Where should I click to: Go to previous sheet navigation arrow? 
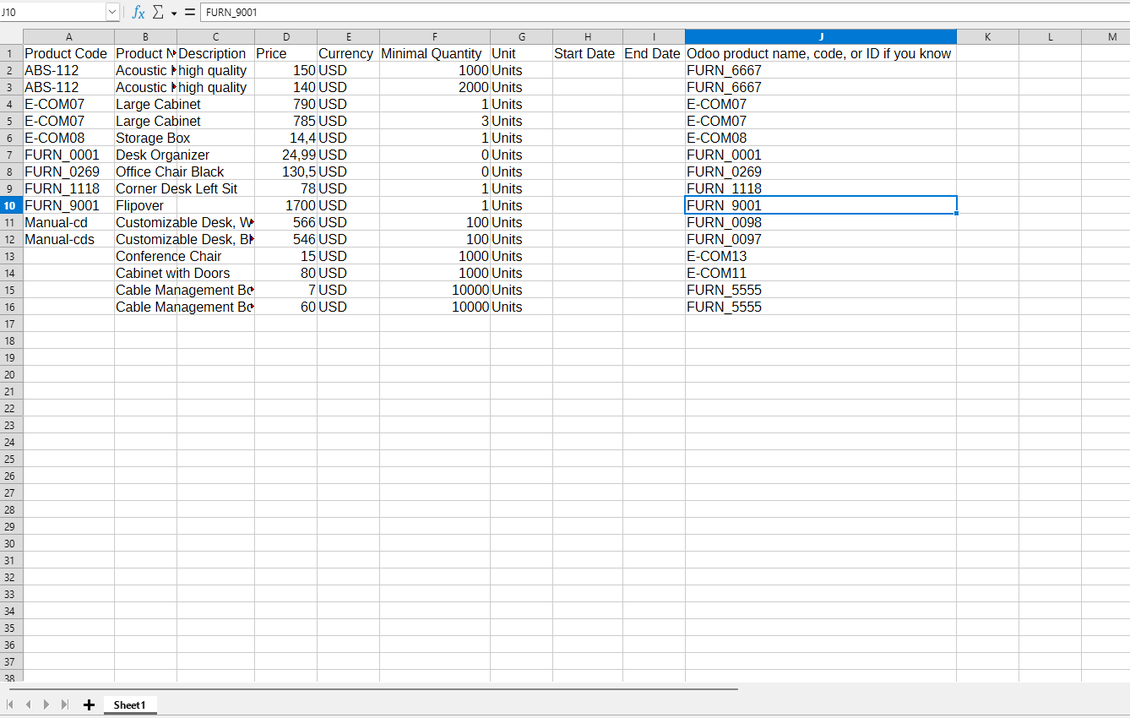pyautogui.click(x=28, y=705)
